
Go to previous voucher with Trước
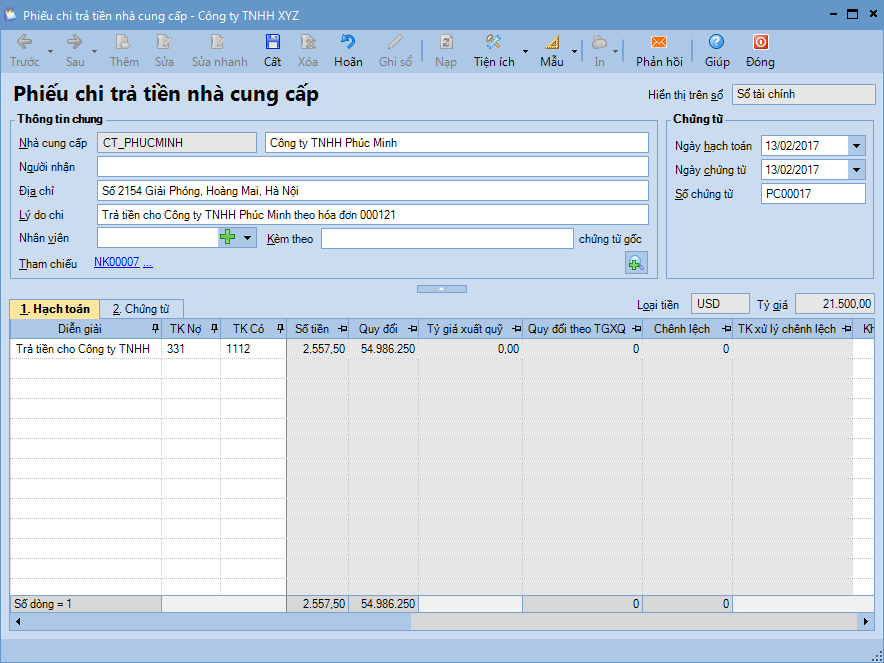[x=24, y=50]
